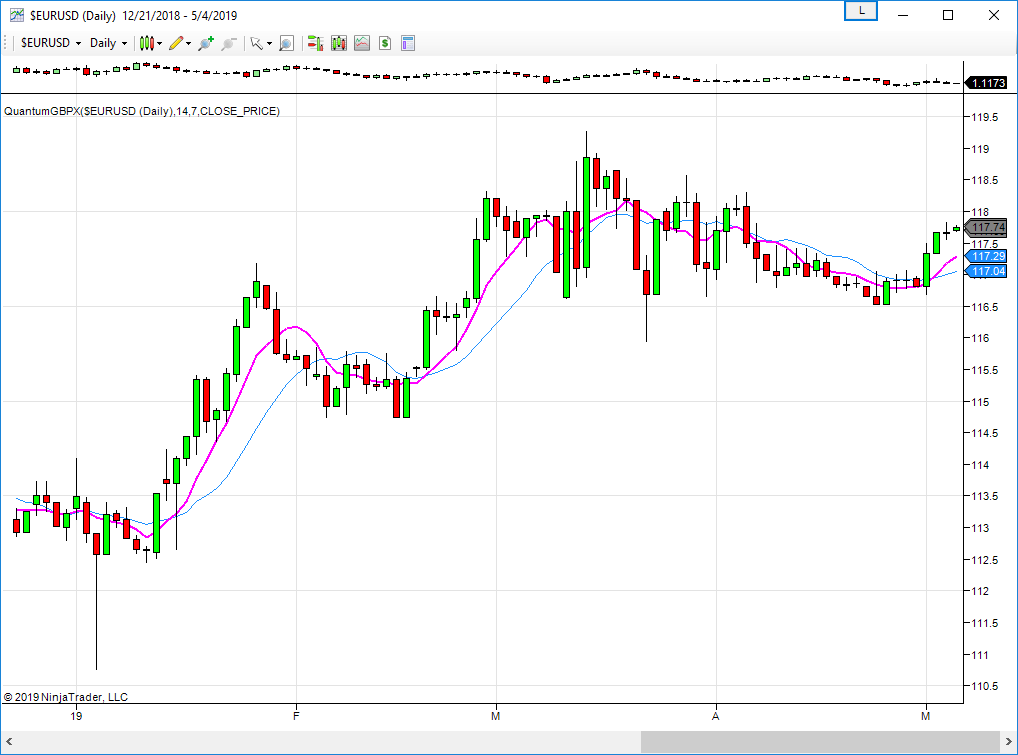Click the QuantumGBPX indicator label
Viewport: 1018px width, 755px height.
point(142,111)
